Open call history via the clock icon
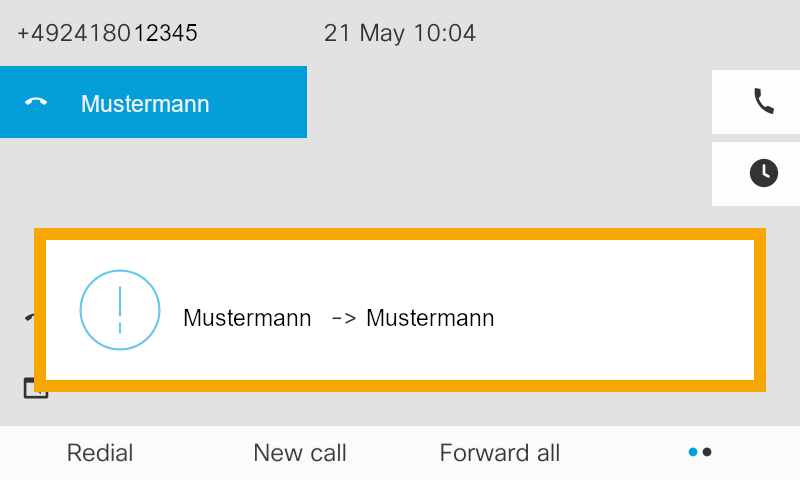Screen dimensions: 800x480 [x=764, y=173]
